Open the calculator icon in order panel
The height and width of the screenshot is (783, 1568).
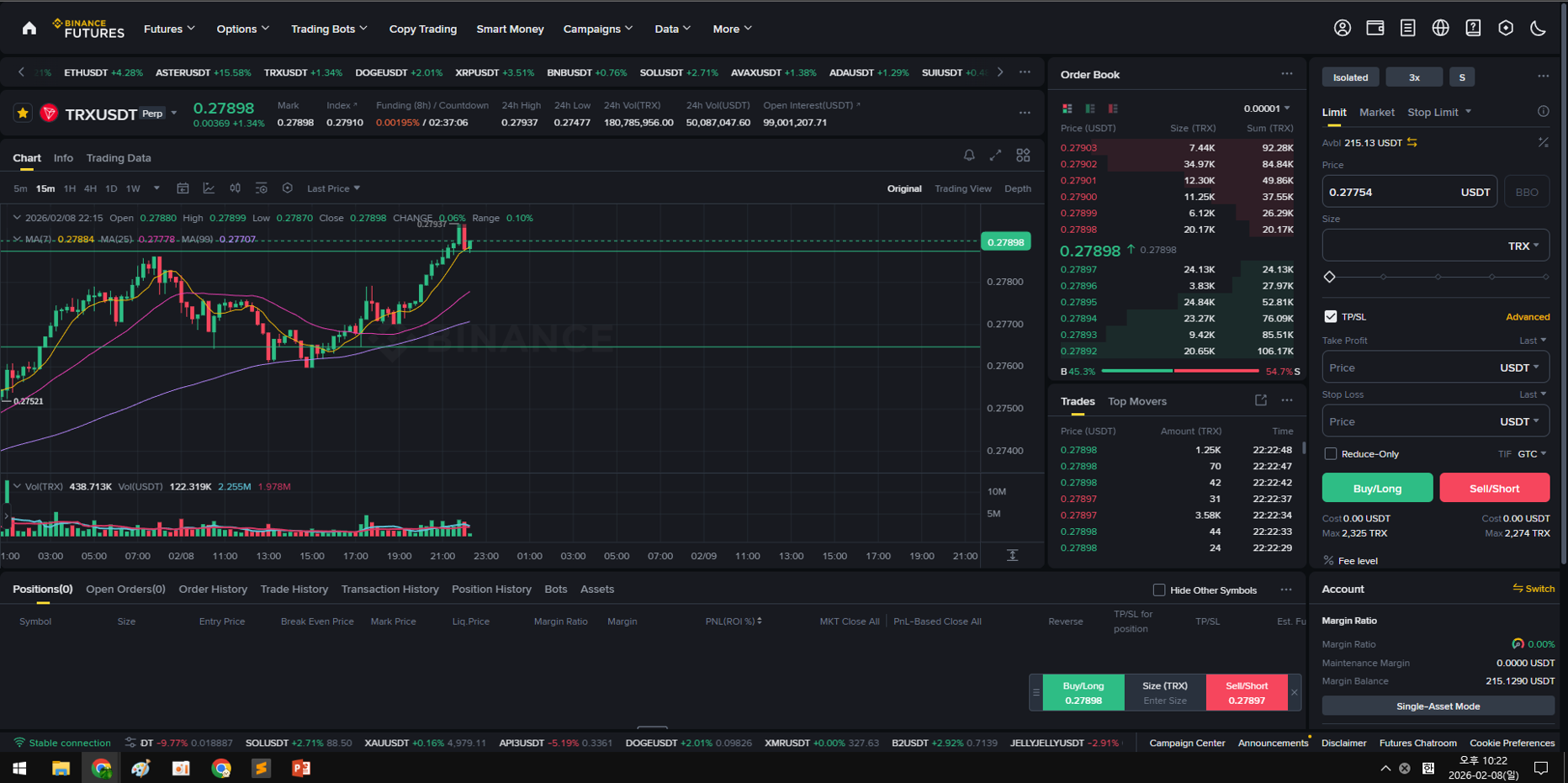tap(1543, 142)
